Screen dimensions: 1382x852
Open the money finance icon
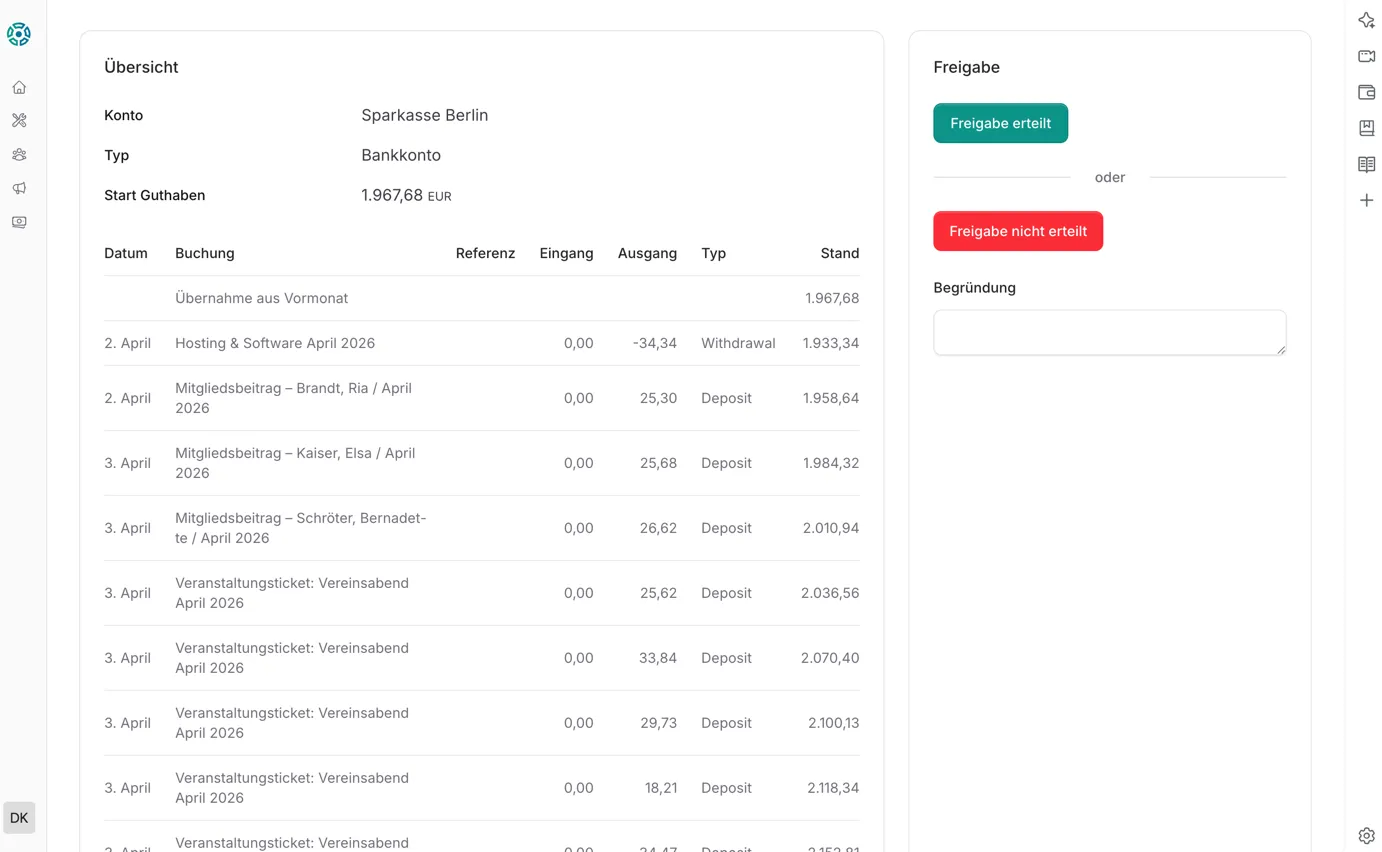tap(19, 222)
